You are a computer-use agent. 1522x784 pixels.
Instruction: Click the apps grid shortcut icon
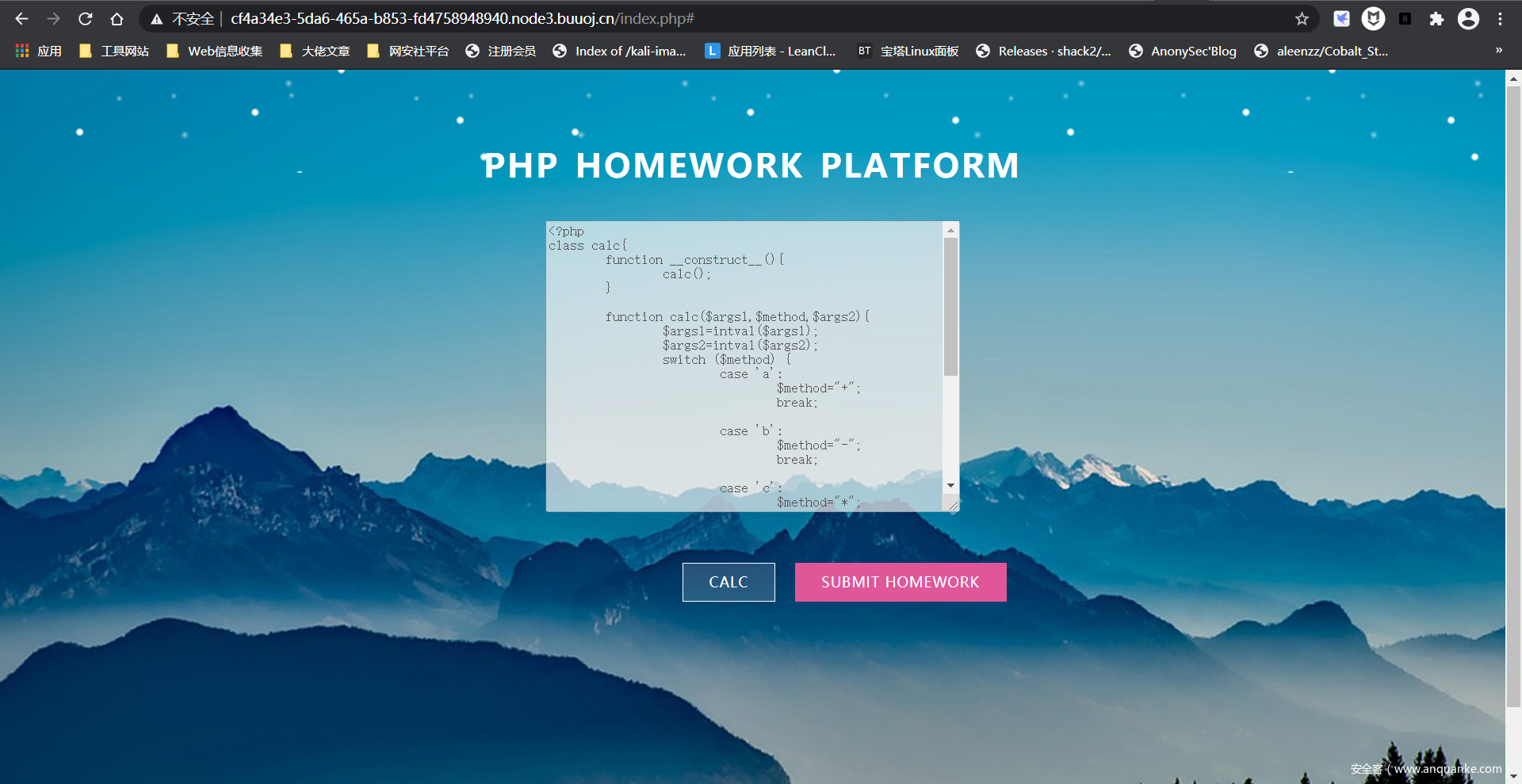[22, 51]
